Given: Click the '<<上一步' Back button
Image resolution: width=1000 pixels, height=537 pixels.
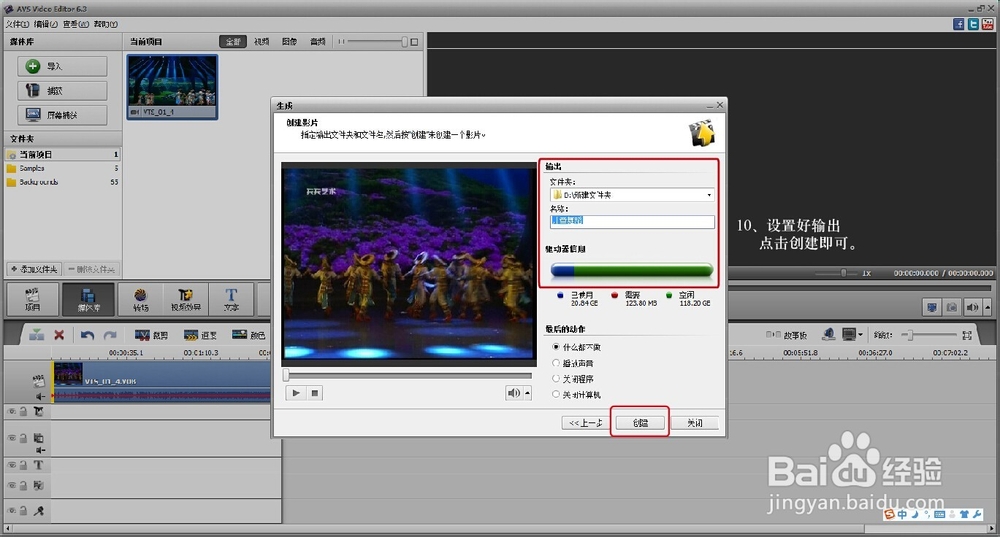Looking at the screenshot, I should [586, 423].
